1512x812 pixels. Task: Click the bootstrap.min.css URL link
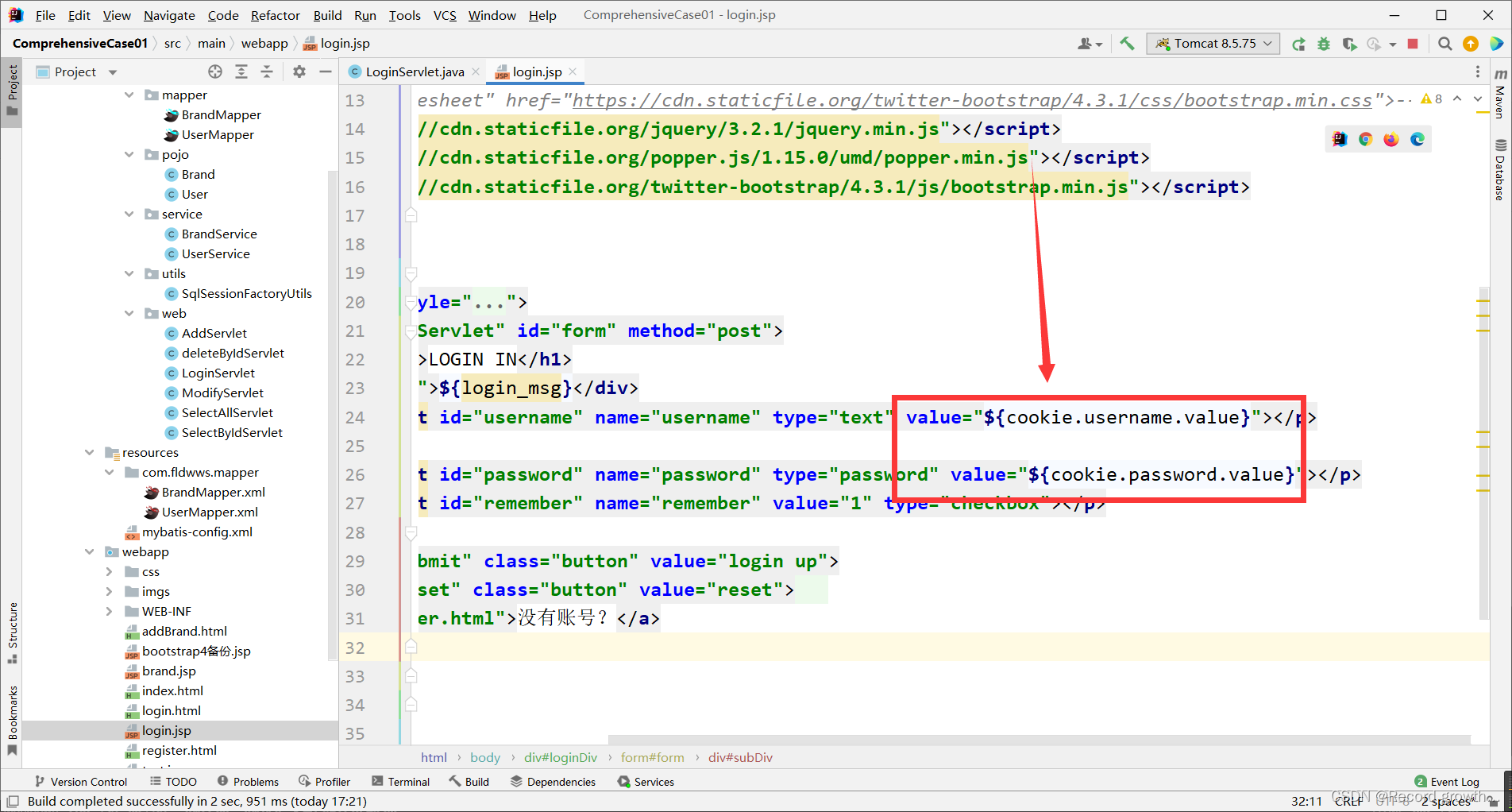click(x=972, y=100)
